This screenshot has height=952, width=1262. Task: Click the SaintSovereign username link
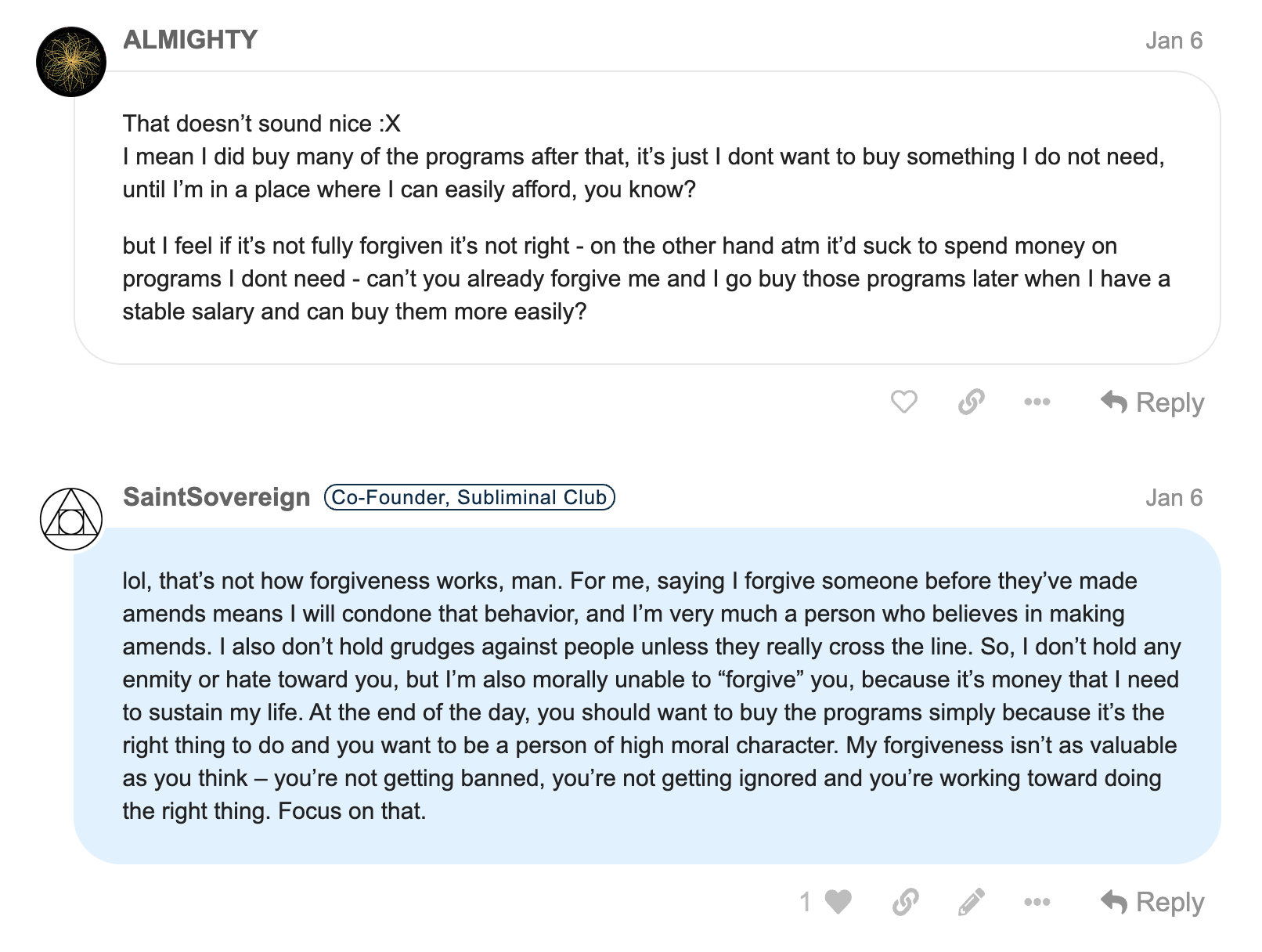tap(217, 497)
